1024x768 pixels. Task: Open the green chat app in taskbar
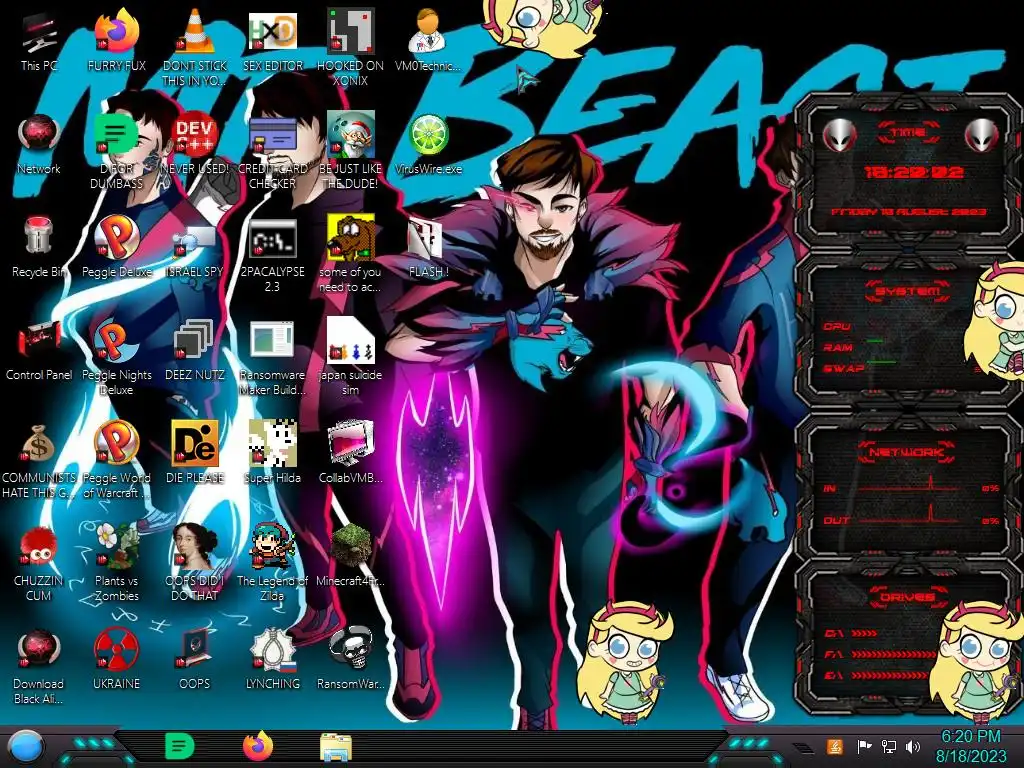180,746
